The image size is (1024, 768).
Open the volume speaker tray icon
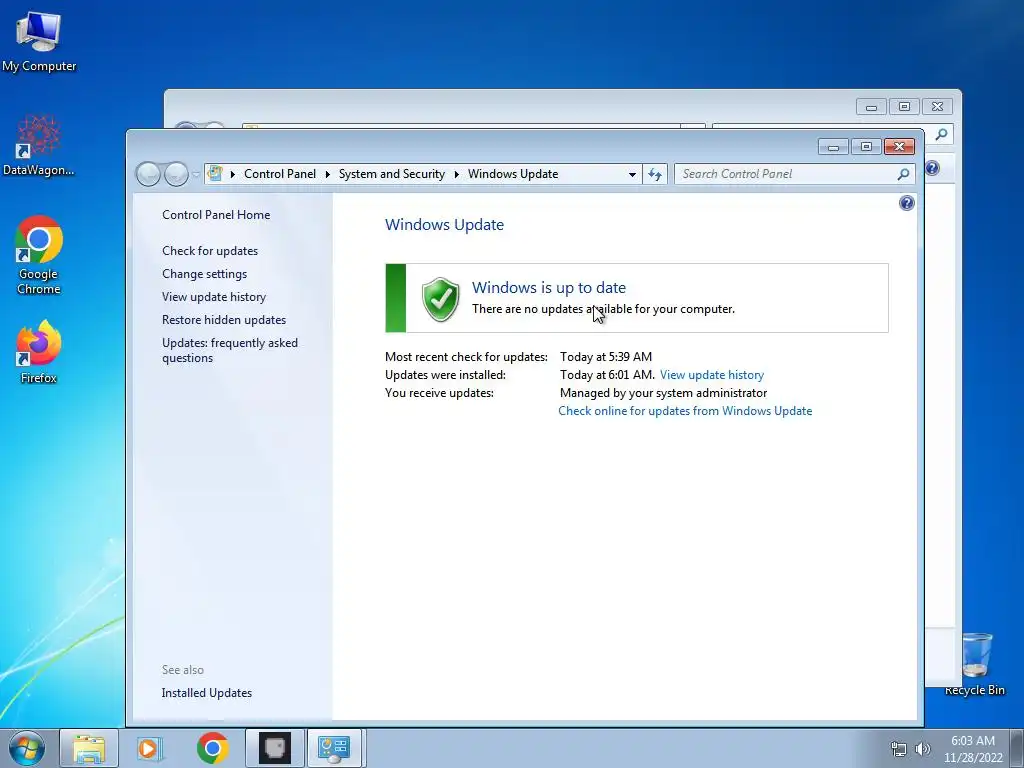click(x=923, y=750)
